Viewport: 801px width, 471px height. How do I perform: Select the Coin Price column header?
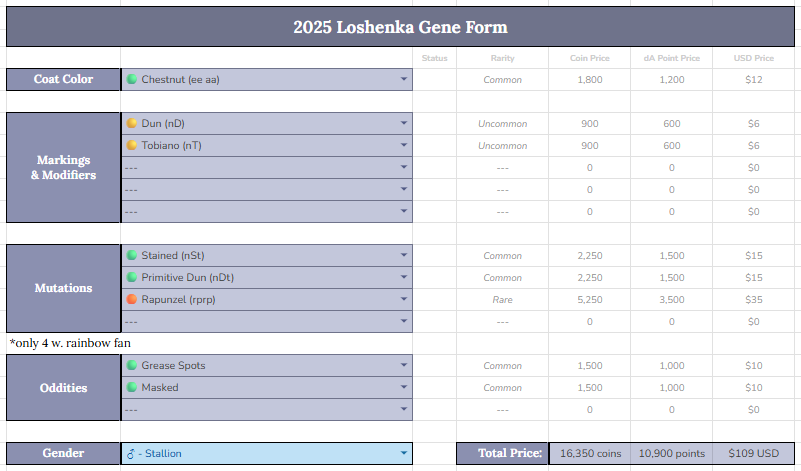[x=590, y=58]
